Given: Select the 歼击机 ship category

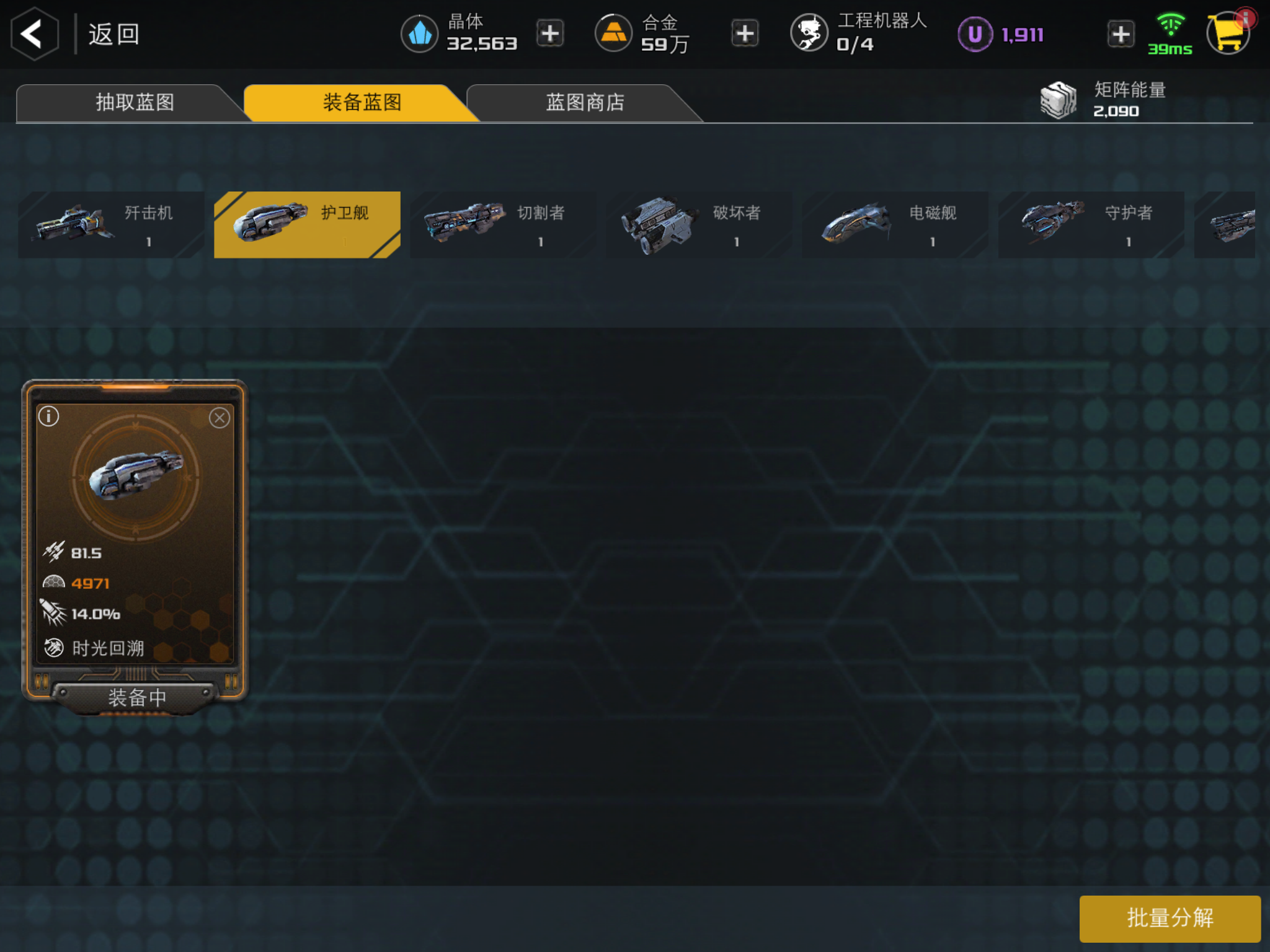Looking at the screenshot, I should (111, 224).
